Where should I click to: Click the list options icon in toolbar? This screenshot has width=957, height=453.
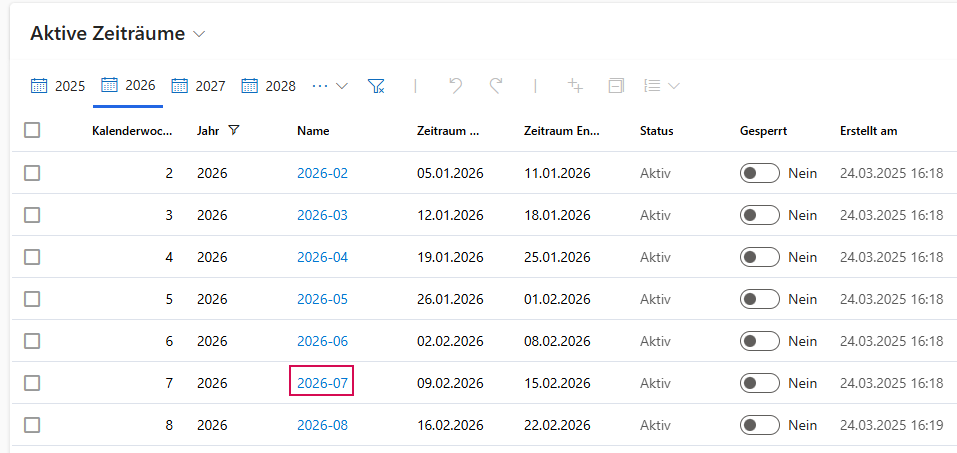[652, 86]
